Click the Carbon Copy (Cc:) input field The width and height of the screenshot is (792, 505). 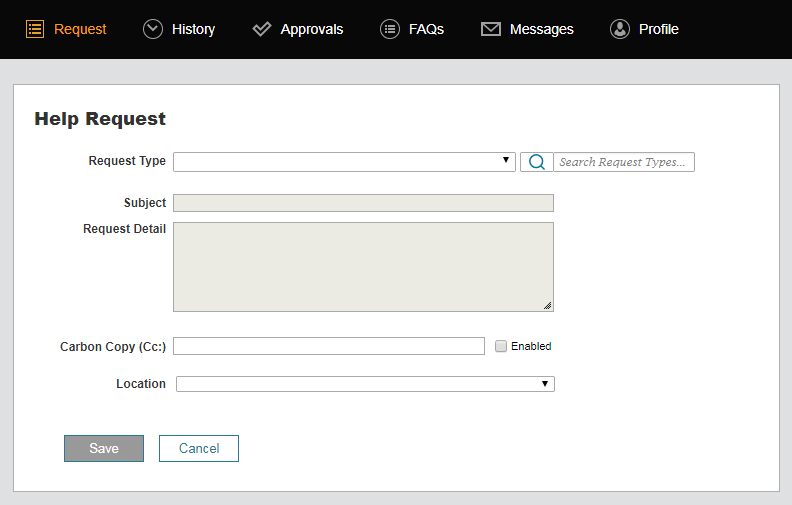(329, 346)
